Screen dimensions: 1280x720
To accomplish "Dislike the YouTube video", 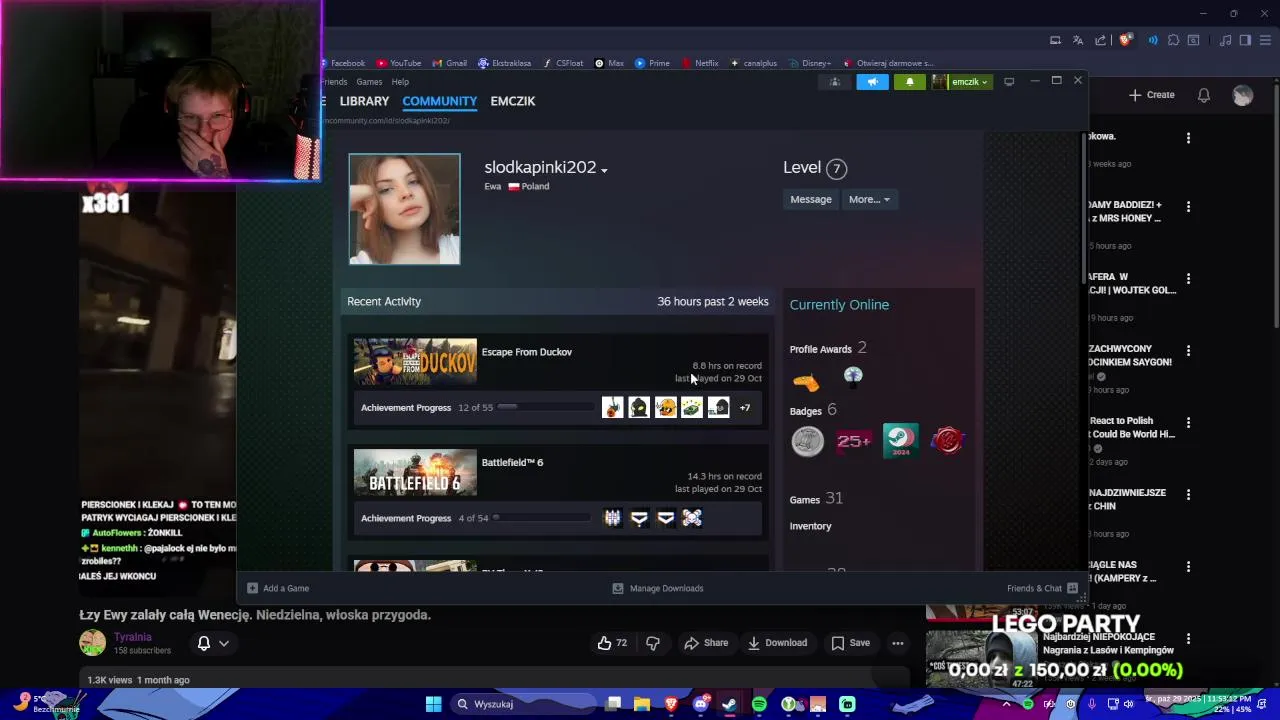I will click(653, 643).
